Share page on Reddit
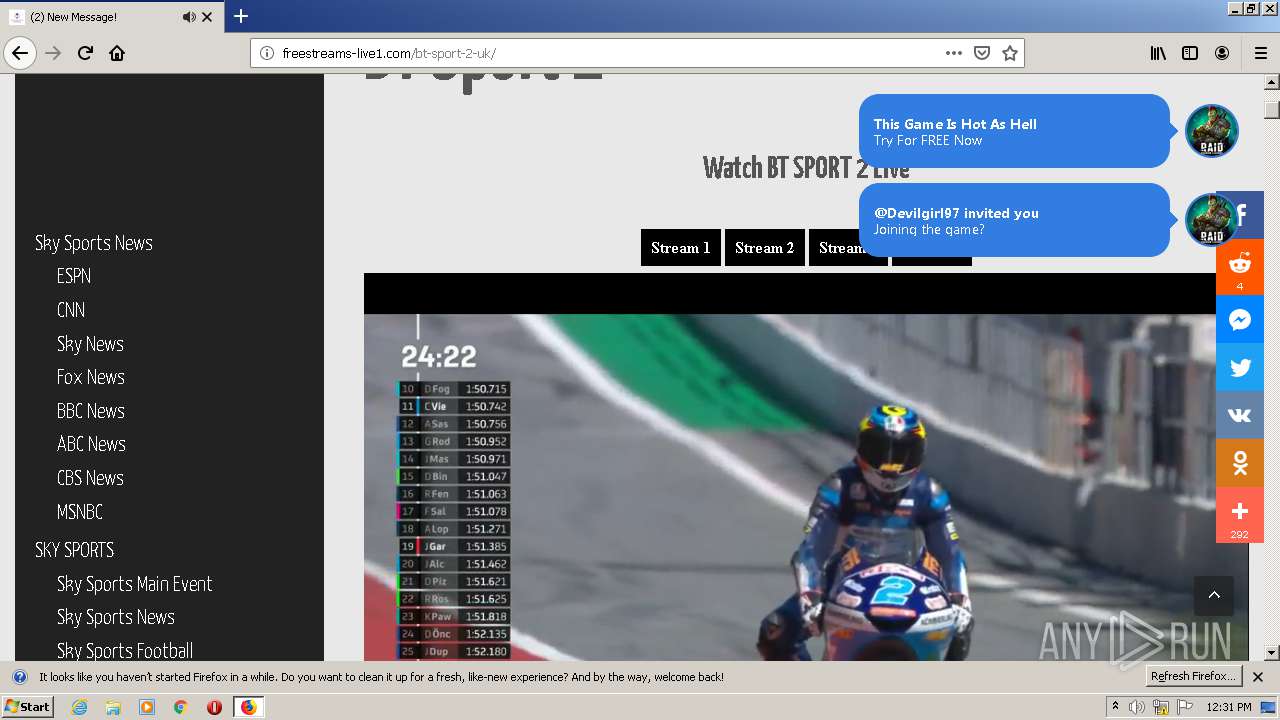Viewport: 1280px width, 720px height. coord(1240,267)
